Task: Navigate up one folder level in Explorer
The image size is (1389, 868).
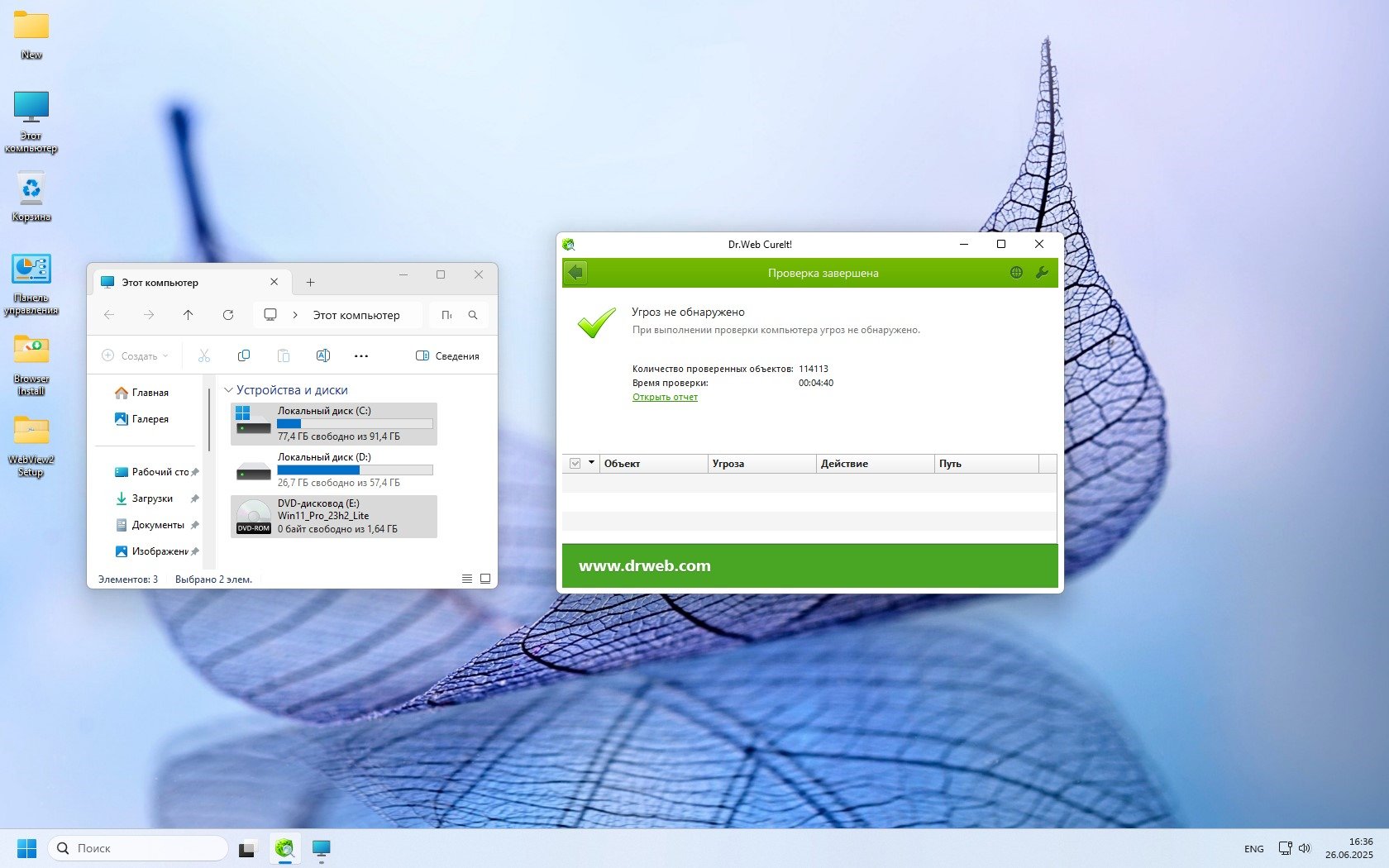Action: [189, 315]
